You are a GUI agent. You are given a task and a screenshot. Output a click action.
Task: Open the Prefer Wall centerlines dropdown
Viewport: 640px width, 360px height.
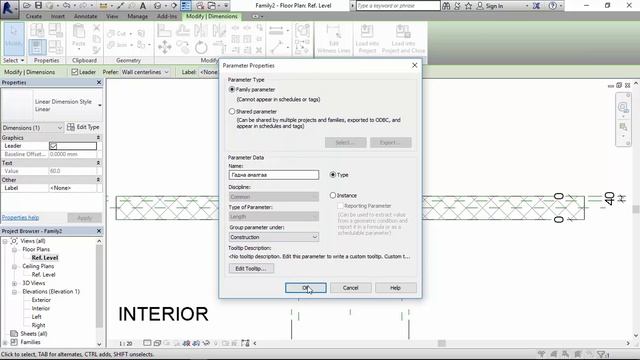[145, 72]
